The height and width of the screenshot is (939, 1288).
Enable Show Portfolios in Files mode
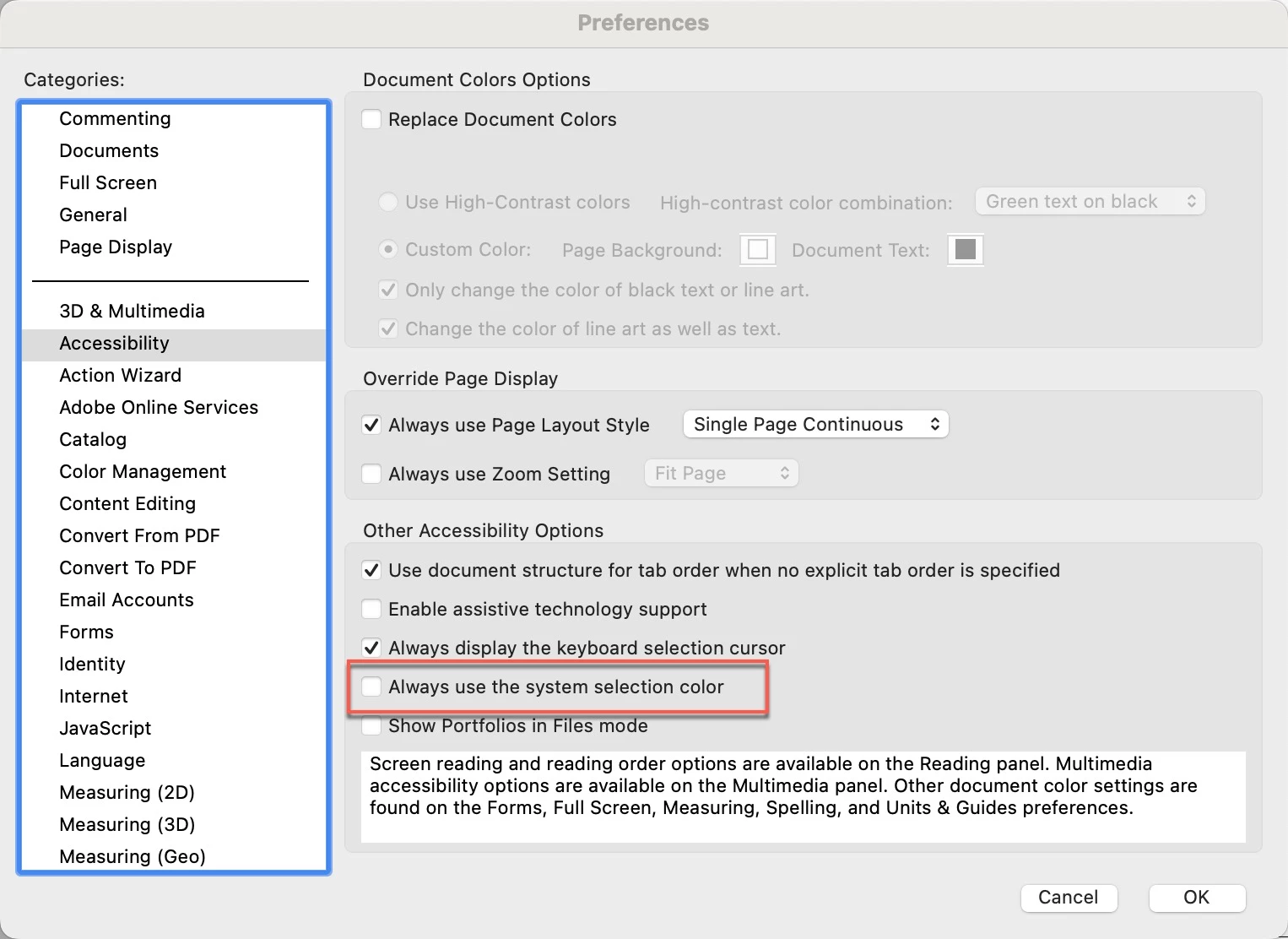(371, 725)
